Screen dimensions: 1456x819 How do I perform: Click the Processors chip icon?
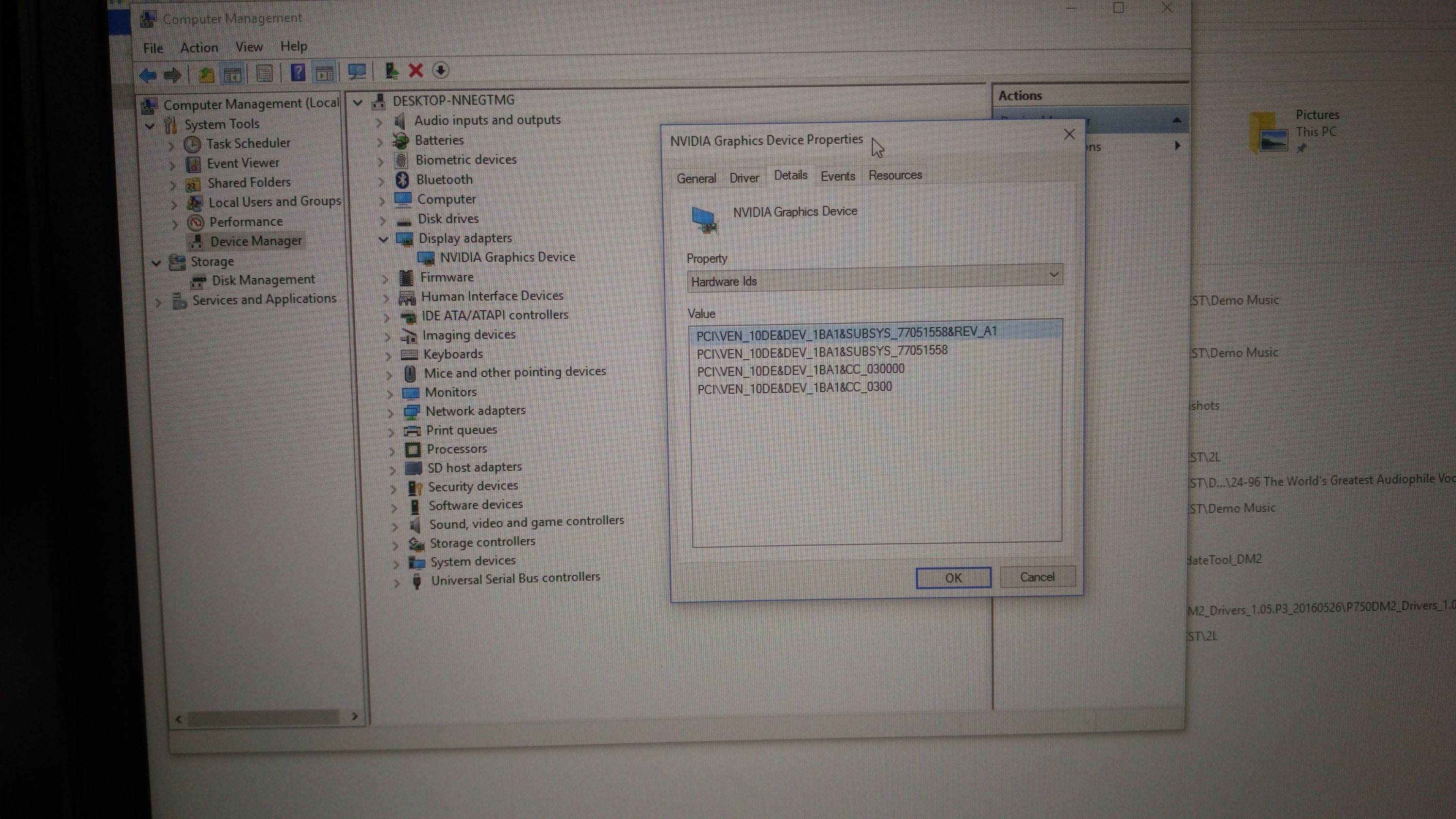(x=413, y=450)
